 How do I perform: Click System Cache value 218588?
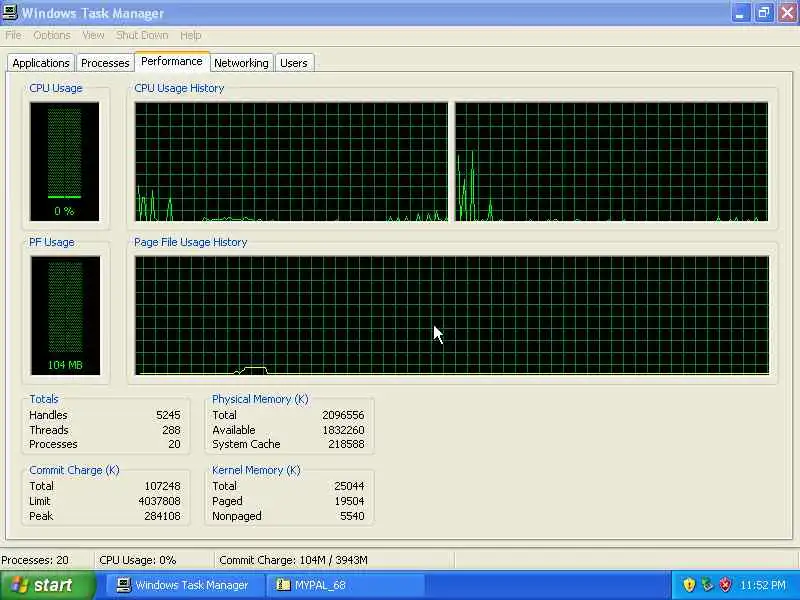pos(346,444)
